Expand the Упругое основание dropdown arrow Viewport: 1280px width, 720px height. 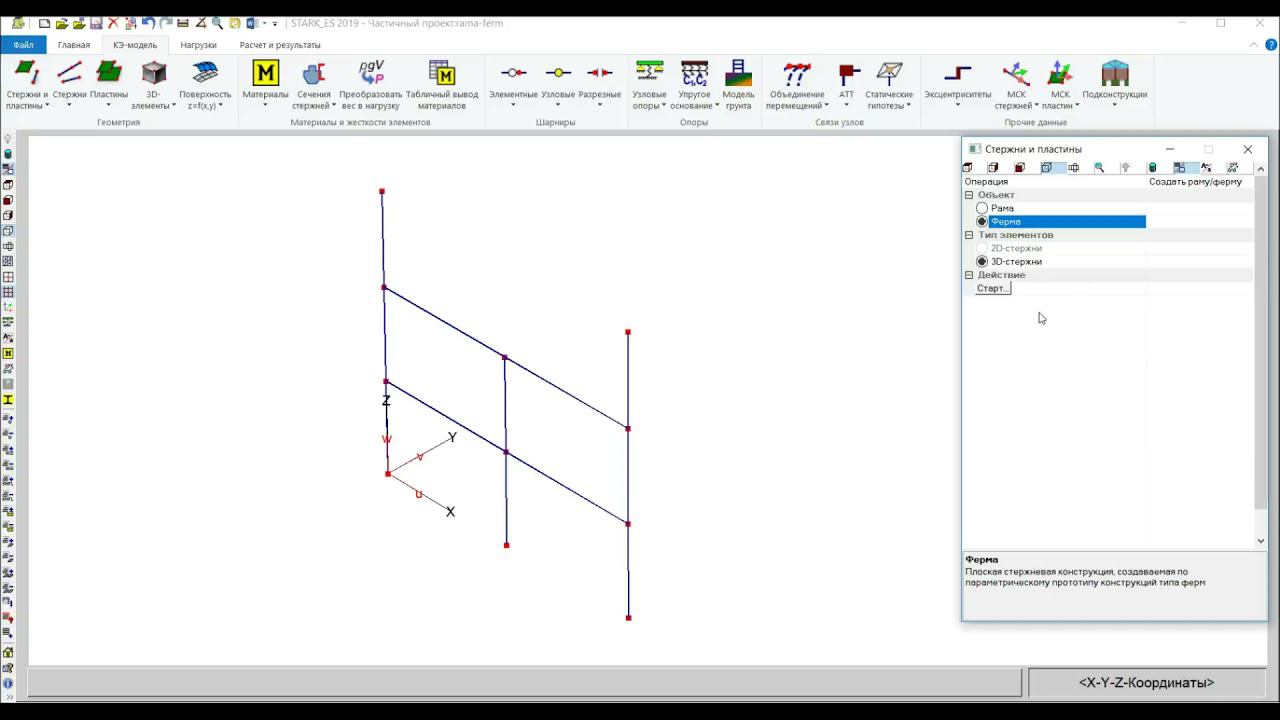coord(717,106)
